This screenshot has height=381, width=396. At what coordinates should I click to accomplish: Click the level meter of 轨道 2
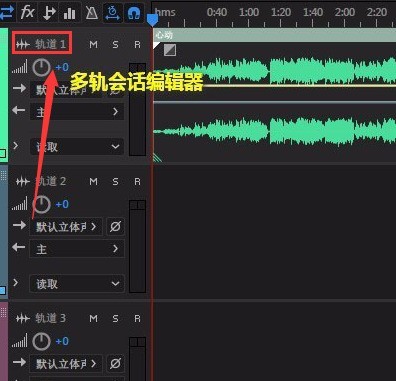click(x=137, y=247)
